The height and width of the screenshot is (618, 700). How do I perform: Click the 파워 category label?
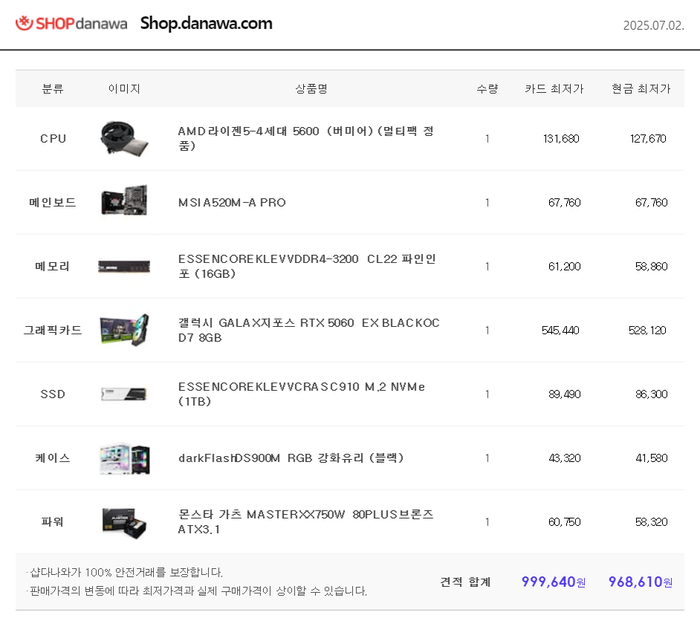tap(53, 522)
